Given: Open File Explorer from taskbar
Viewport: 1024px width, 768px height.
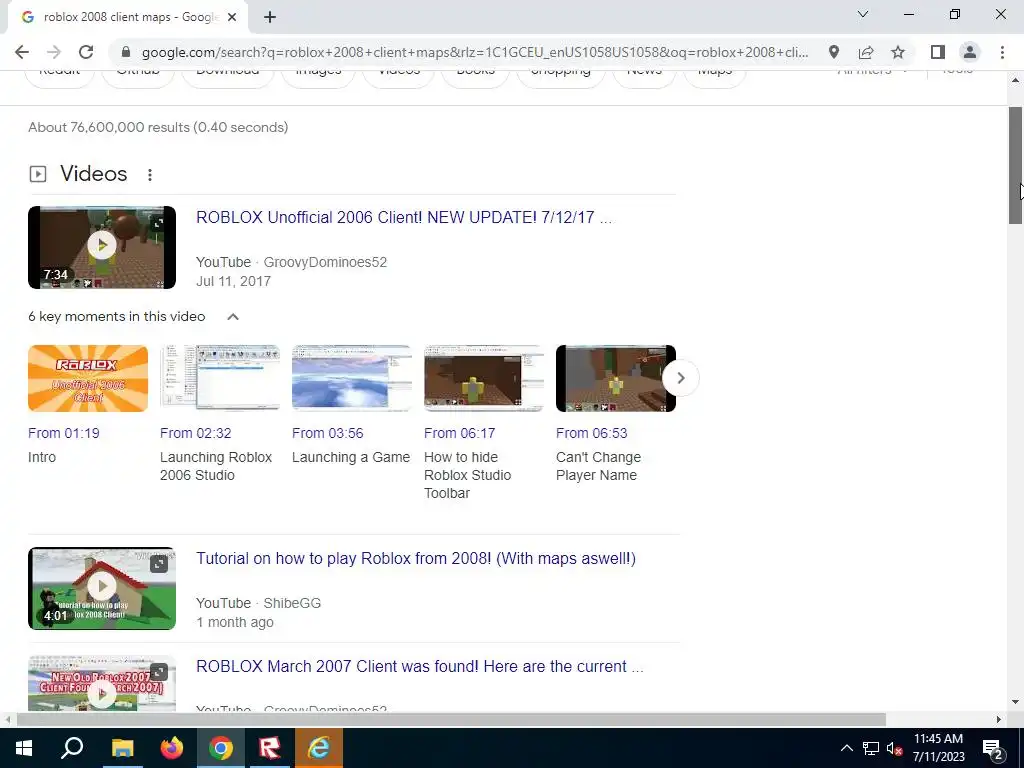Looking at the screenshot, I should coord(122,748).
